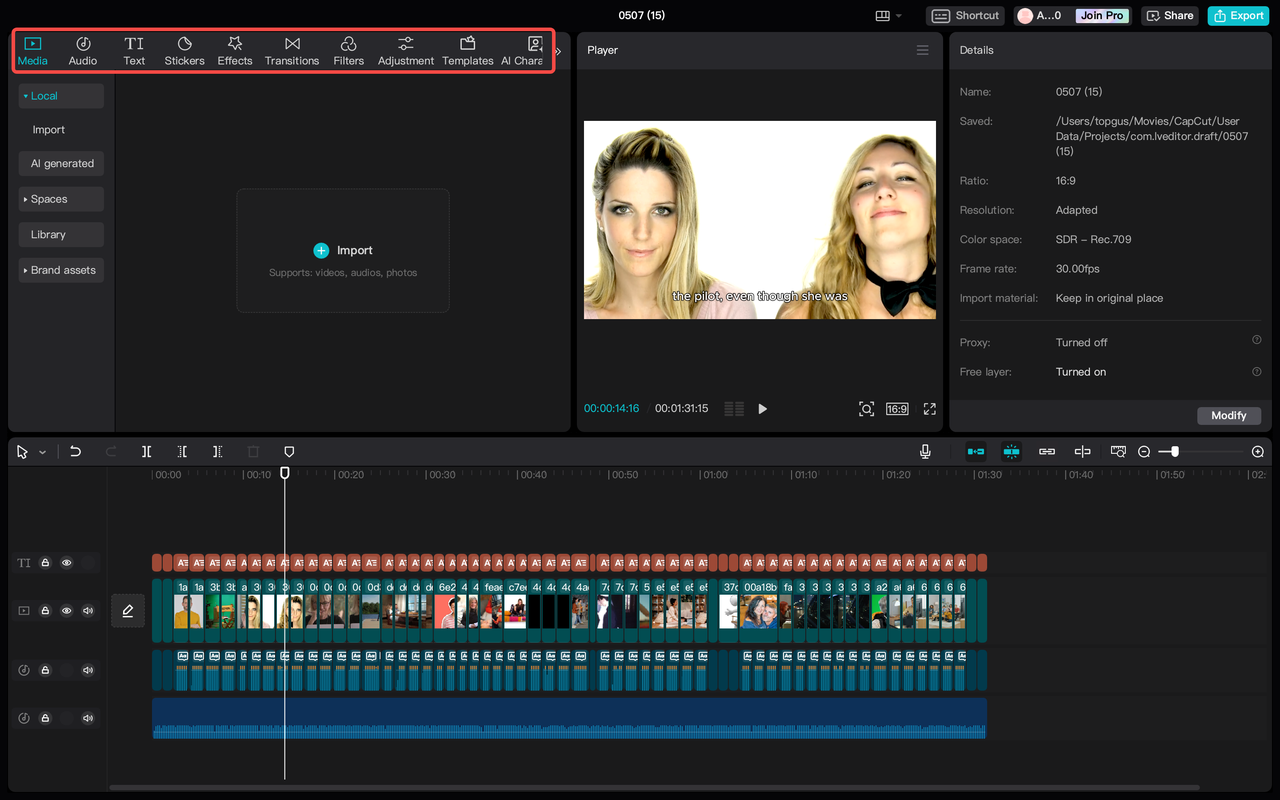This screenshot has height=800, width=1280.
Task: Open the cover edit pencil tool
Action: click(128, 610)
